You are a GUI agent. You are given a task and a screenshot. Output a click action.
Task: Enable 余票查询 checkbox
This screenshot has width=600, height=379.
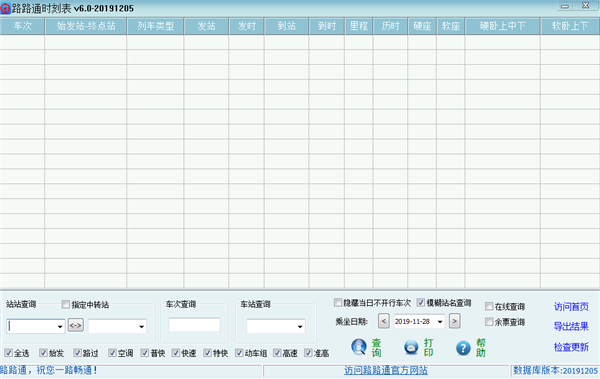coord(489,322)
